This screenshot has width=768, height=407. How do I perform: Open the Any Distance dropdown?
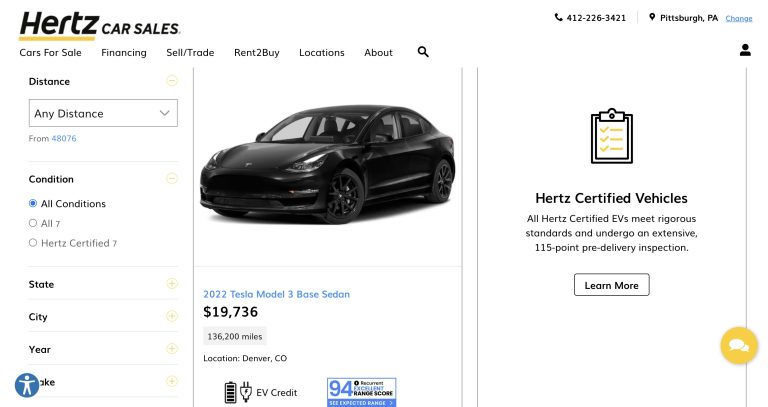click(103, 113)
